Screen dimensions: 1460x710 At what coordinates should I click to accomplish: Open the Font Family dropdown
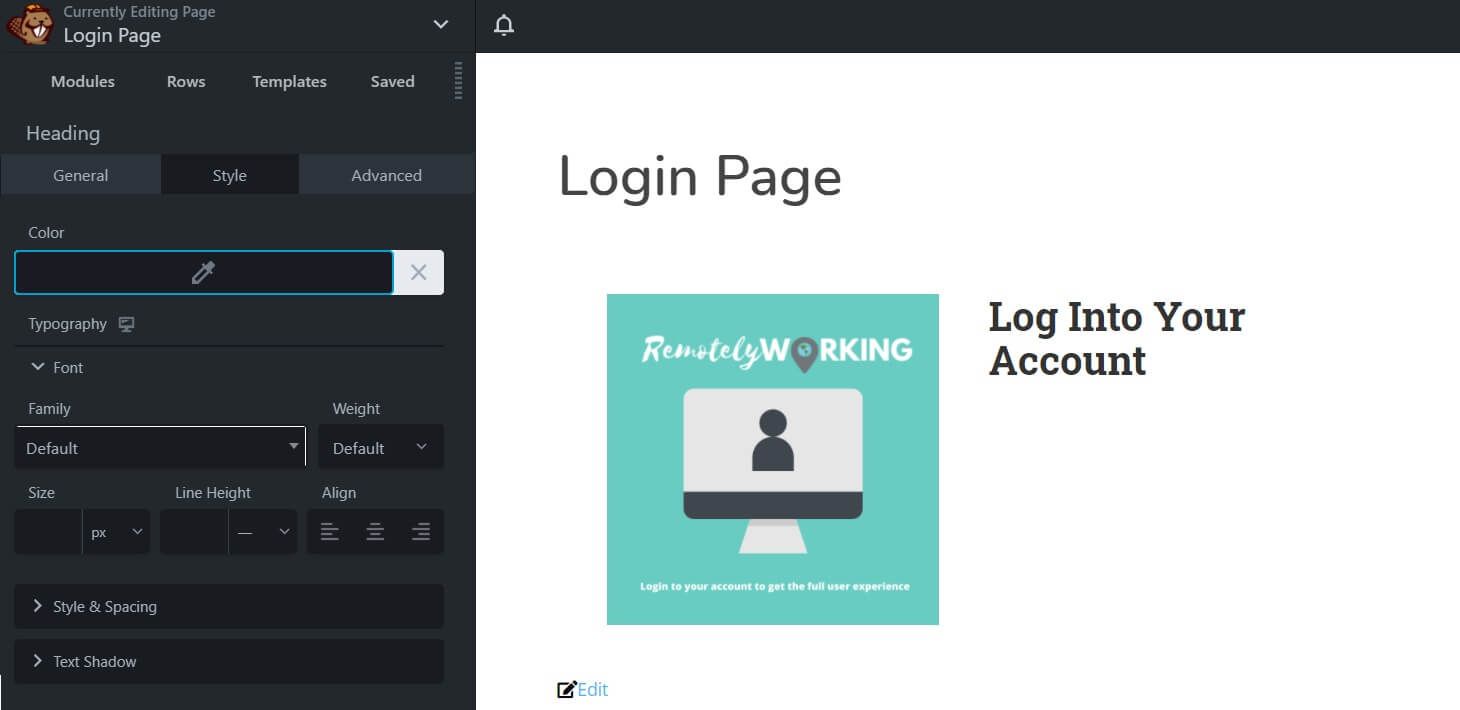click(160, 448)
